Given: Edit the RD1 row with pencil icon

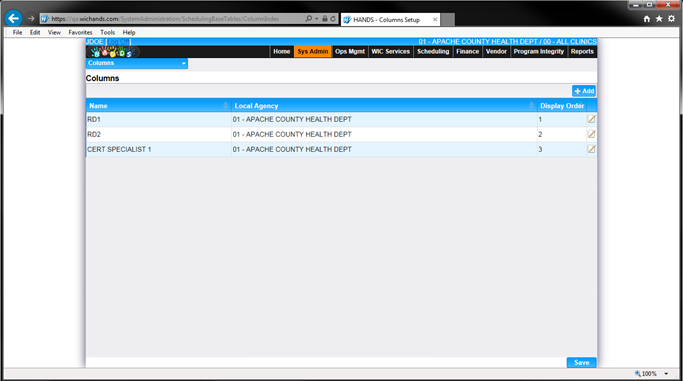Looking at the screenshot, I should click(591, 119).
